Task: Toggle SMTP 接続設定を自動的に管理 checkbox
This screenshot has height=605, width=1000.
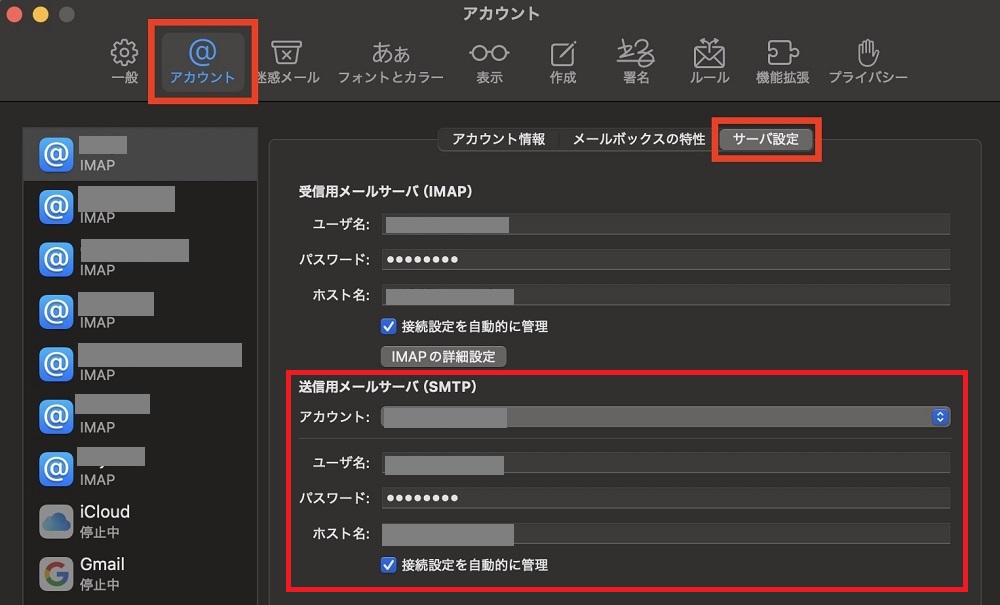Action: coord(389,565)
